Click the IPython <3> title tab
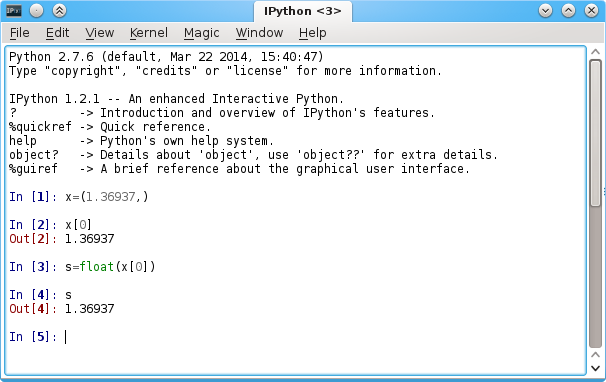606x382 pixels. pyautogui.click(x=303, y=11)
